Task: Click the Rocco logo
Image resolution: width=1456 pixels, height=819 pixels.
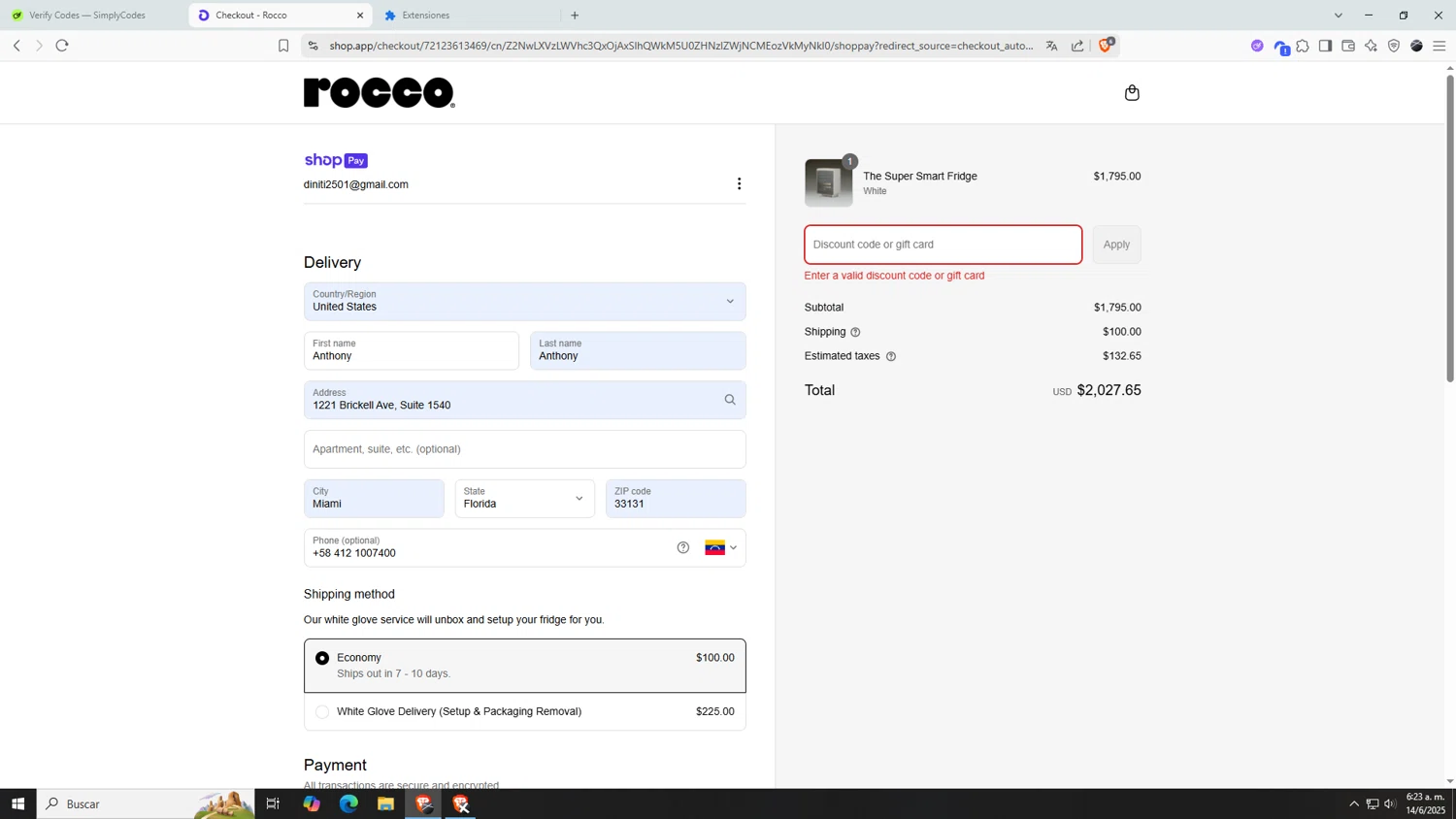Action: pos(379,92)
